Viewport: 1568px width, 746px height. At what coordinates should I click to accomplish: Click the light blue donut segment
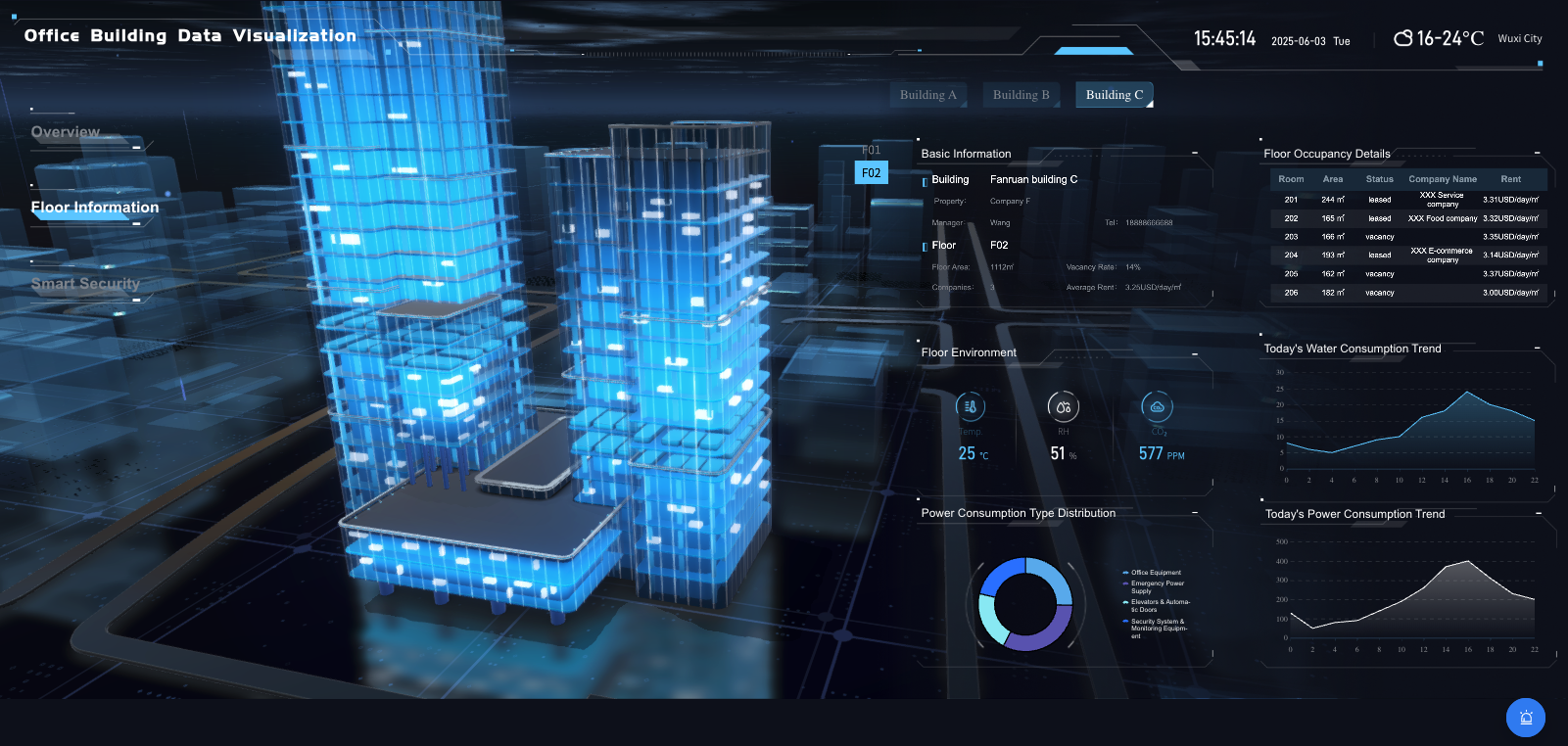(1055, 578)
